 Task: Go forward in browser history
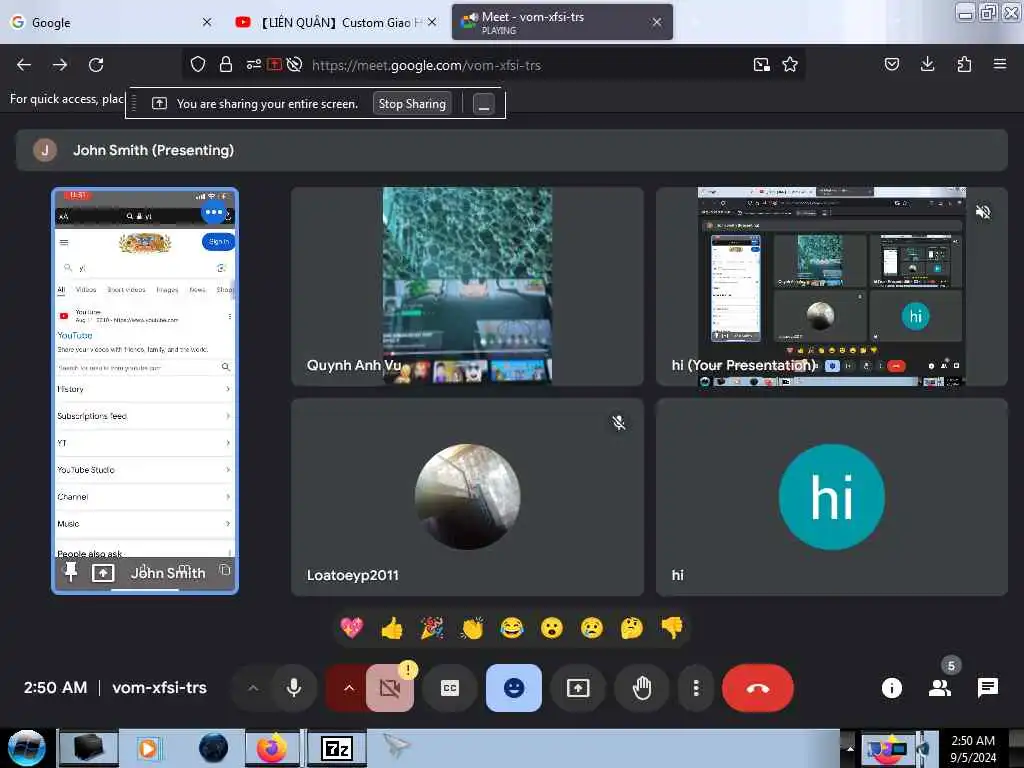tap(60, 65)
